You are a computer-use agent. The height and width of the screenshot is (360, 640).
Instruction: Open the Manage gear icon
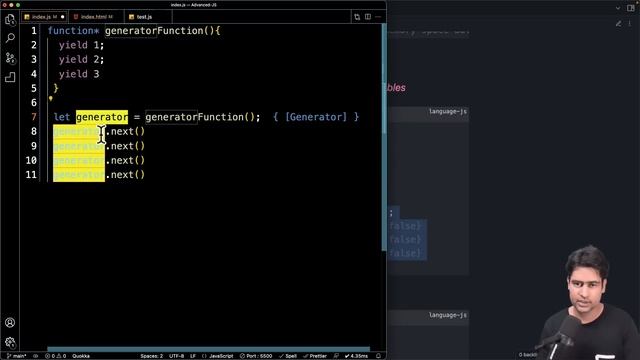click(10, 342)
